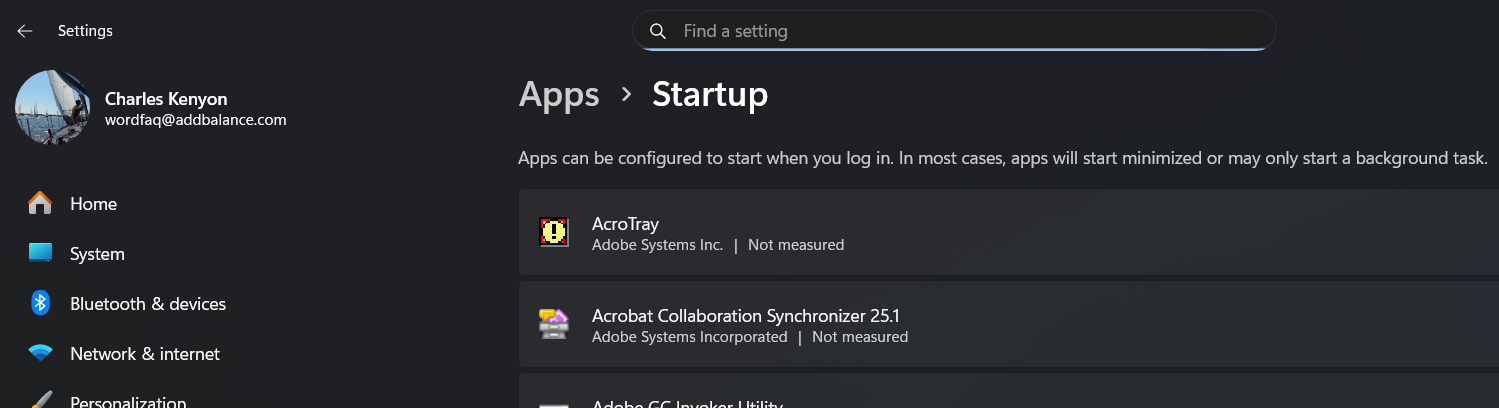The image size is (1499, 408).
Task: Click the Acrobat Collaboration Synchronizer icon
Action: click(x=553, y=324)
